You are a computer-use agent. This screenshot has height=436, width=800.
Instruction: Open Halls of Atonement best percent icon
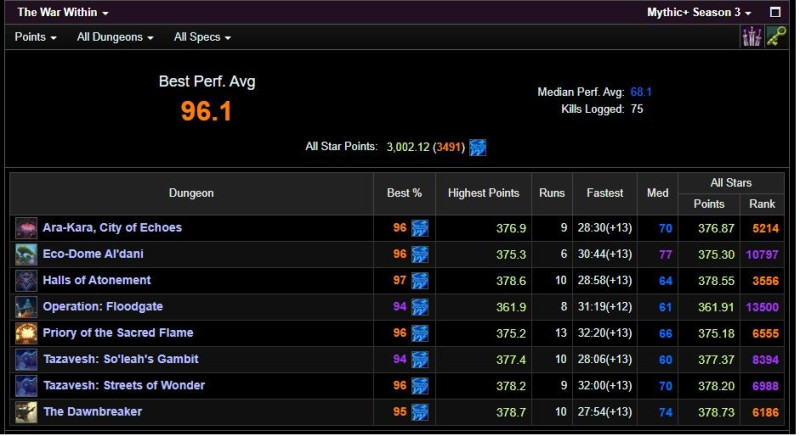coord(420,280)
